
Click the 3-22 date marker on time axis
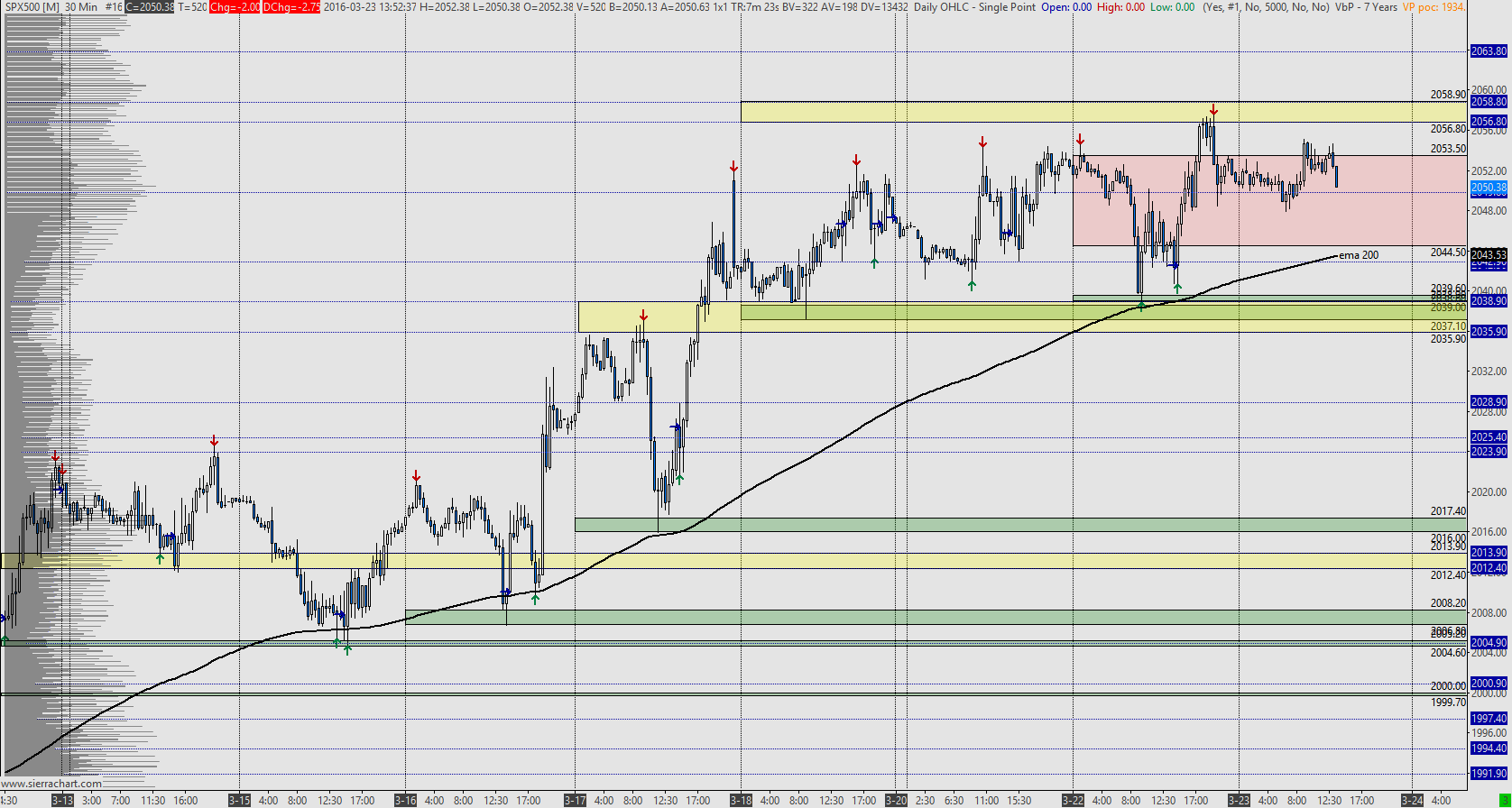[x=1073, y=800]
